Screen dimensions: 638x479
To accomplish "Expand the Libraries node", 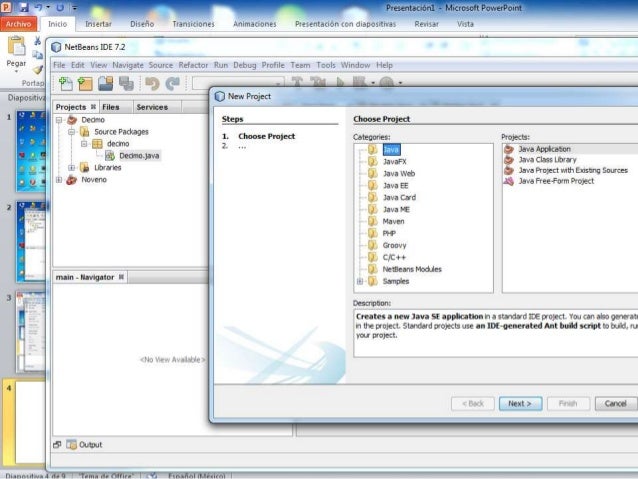I will 72,168.
